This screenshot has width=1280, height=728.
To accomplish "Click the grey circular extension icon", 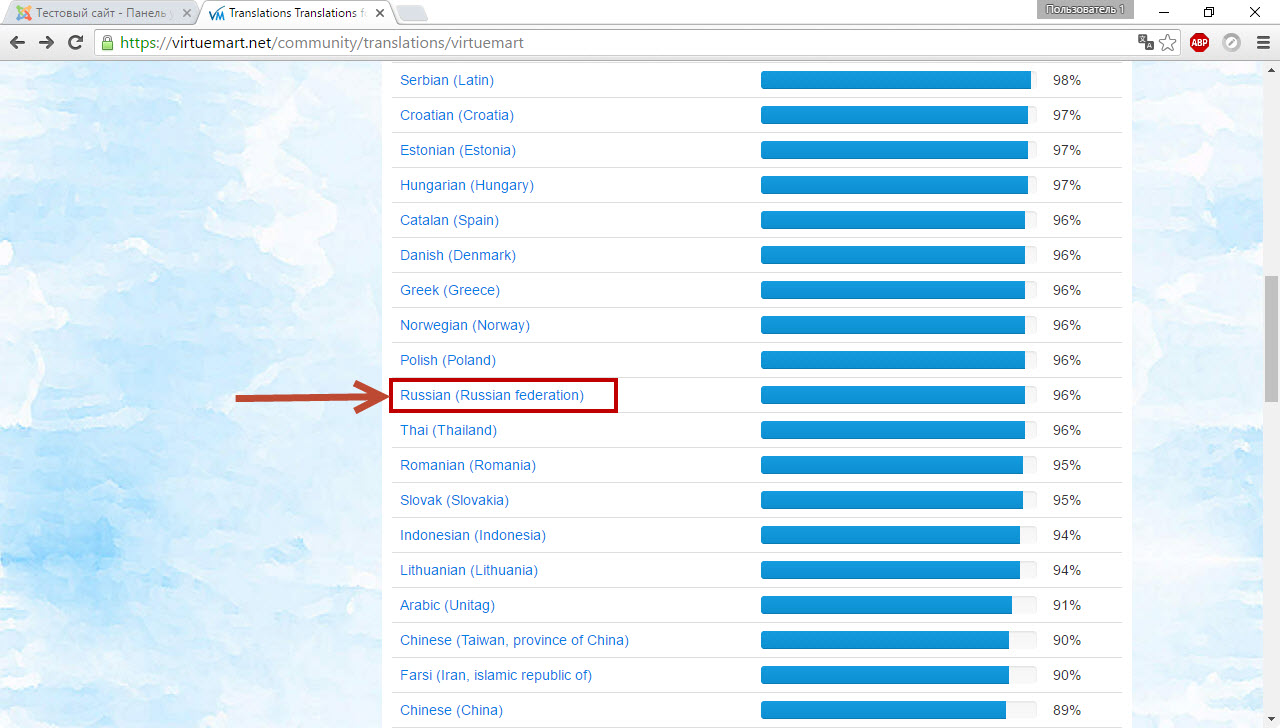I will tap(1232, 43).
